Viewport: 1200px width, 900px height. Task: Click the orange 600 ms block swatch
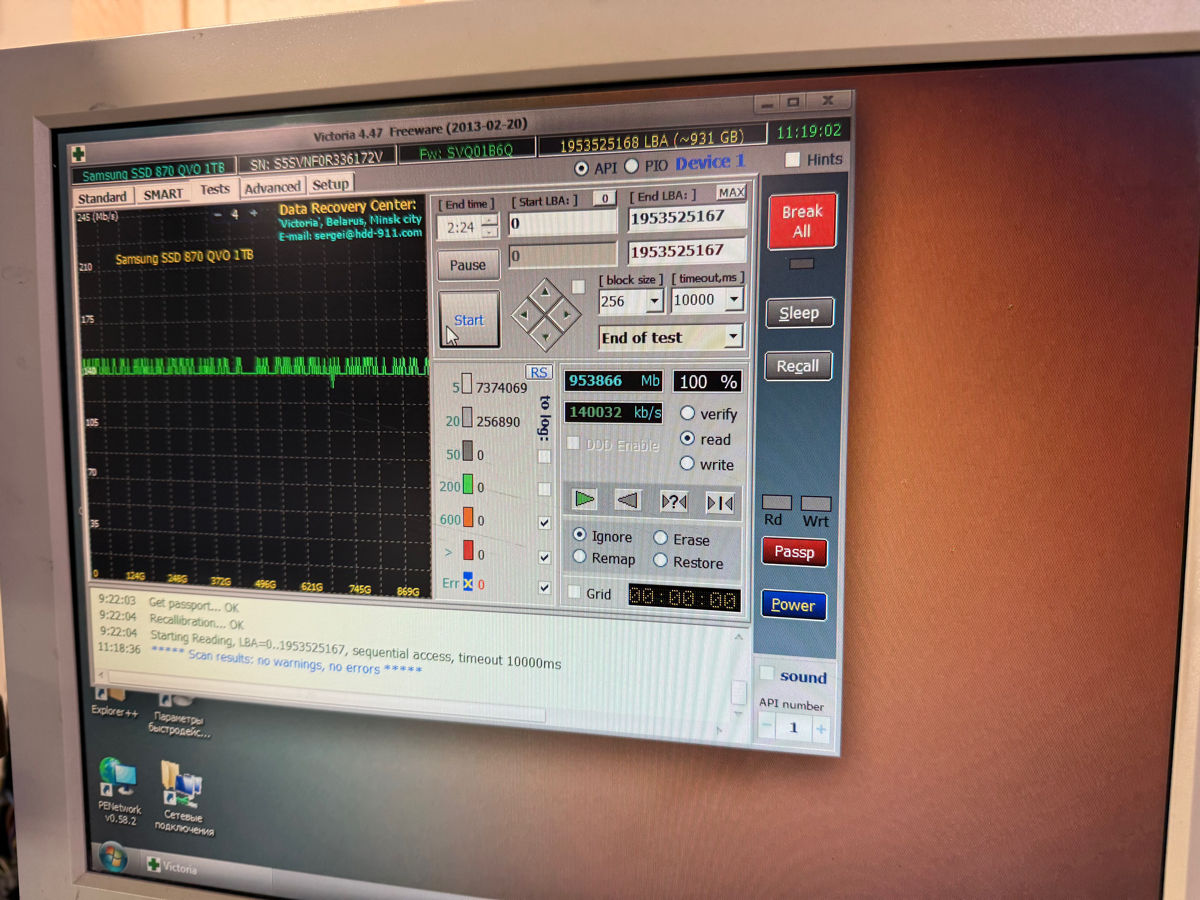467,519
